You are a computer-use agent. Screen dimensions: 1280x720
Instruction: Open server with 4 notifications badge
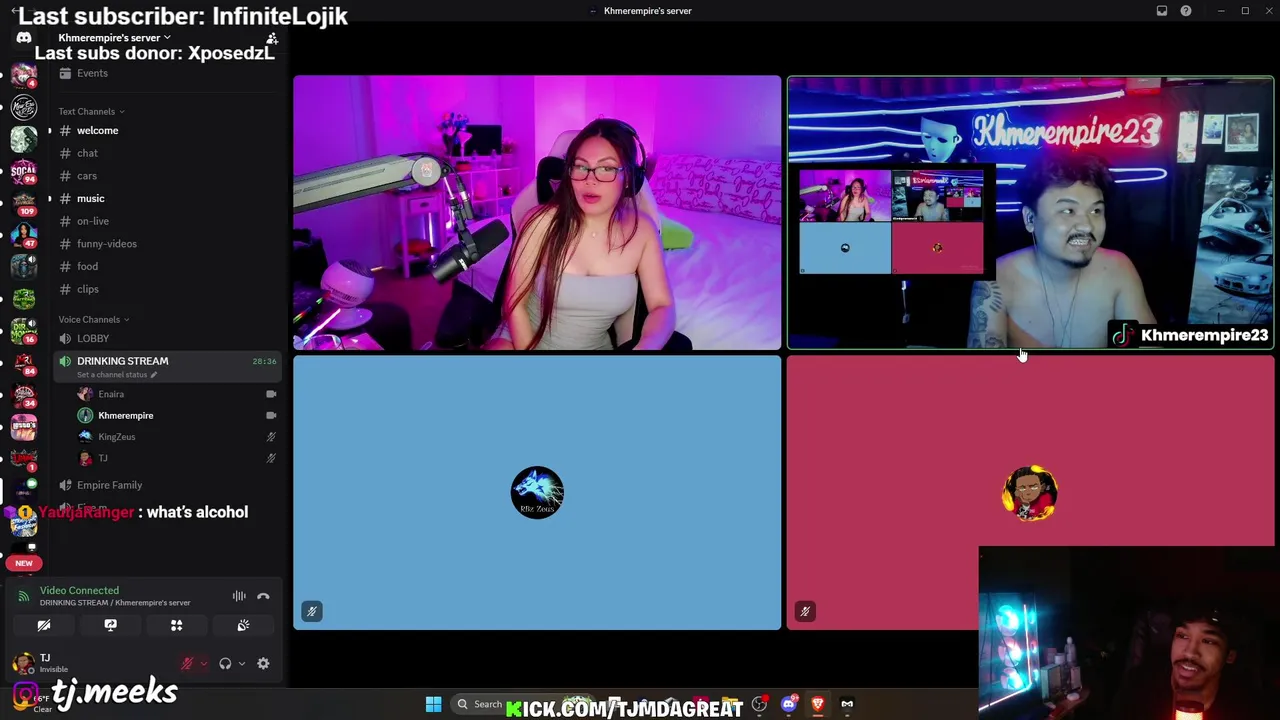tap(24, 76)
